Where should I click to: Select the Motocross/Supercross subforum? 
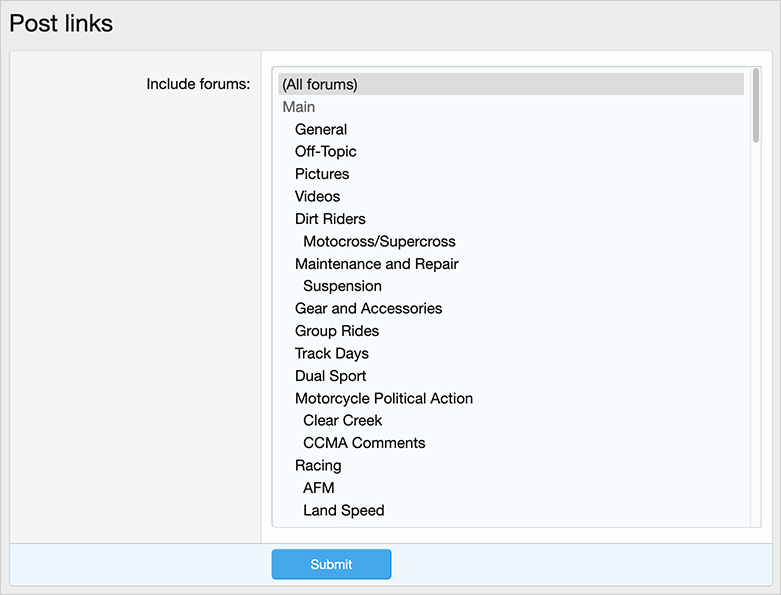point(379,241)
